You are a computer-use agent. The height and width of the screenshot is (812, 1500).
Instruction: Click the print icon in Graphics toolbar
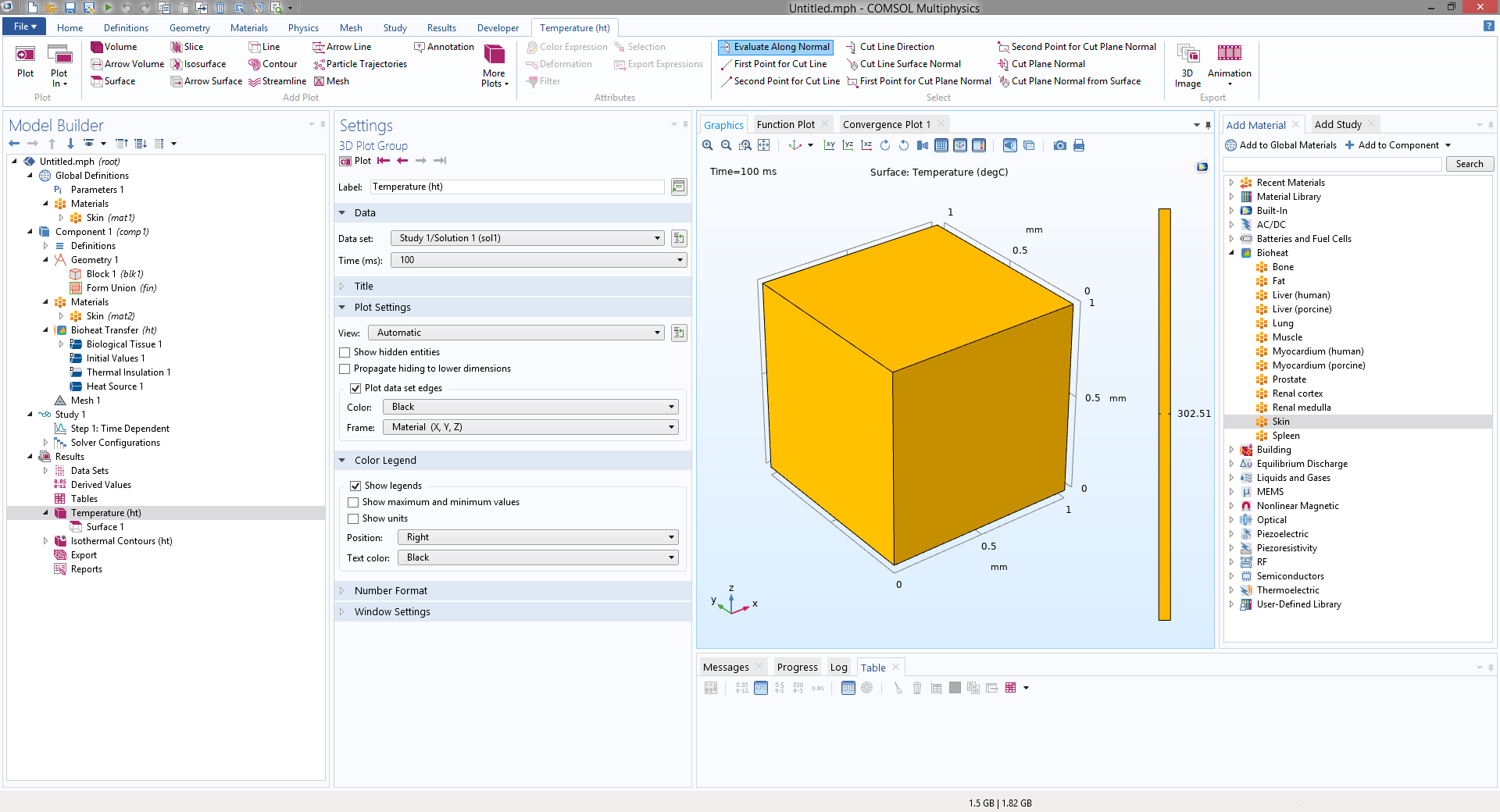(1079, 145)
